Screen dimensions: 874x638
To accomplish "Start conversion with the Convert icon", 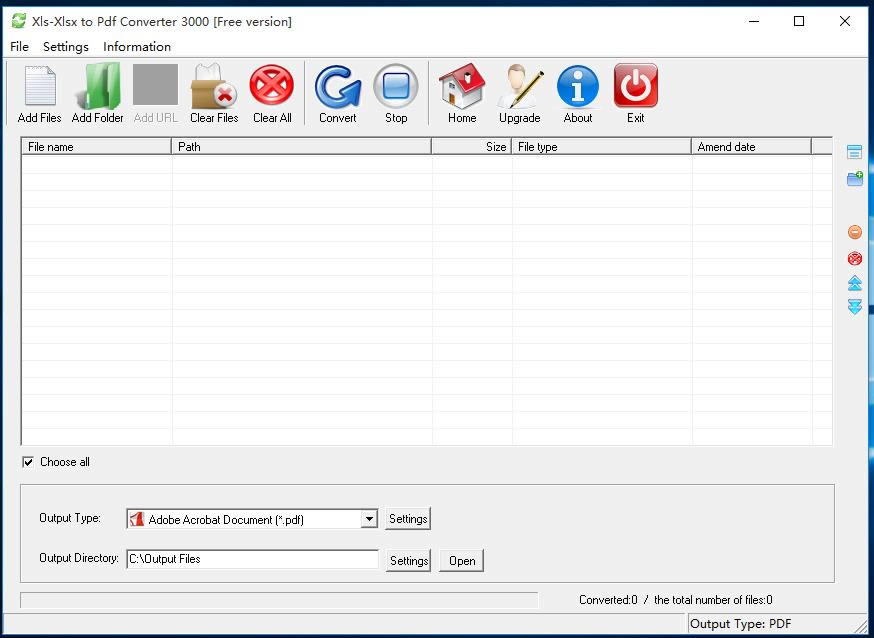I will (338, 86).
